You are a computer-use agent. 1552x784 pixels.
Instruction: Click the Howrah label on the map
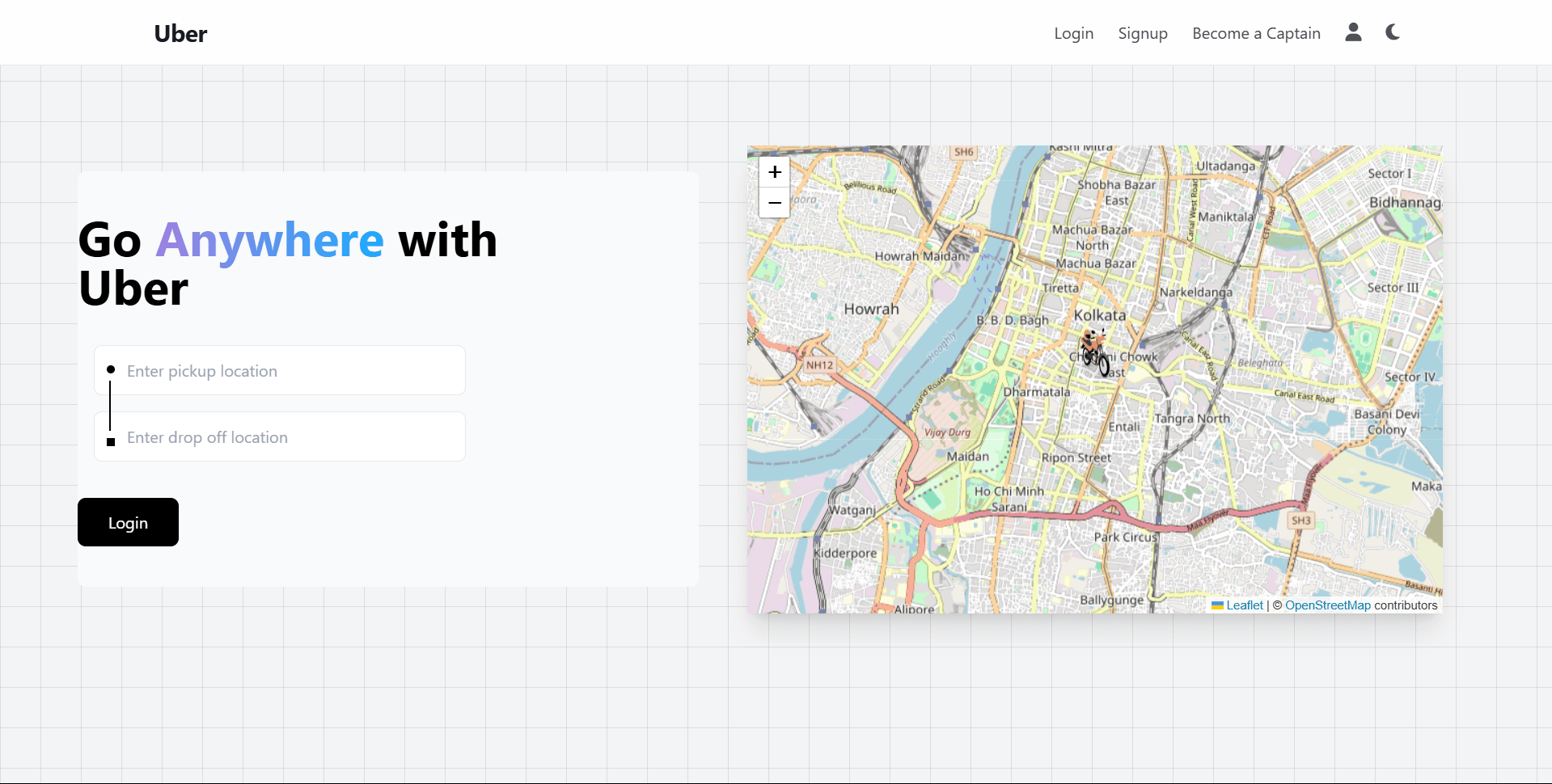click(871, 309)
